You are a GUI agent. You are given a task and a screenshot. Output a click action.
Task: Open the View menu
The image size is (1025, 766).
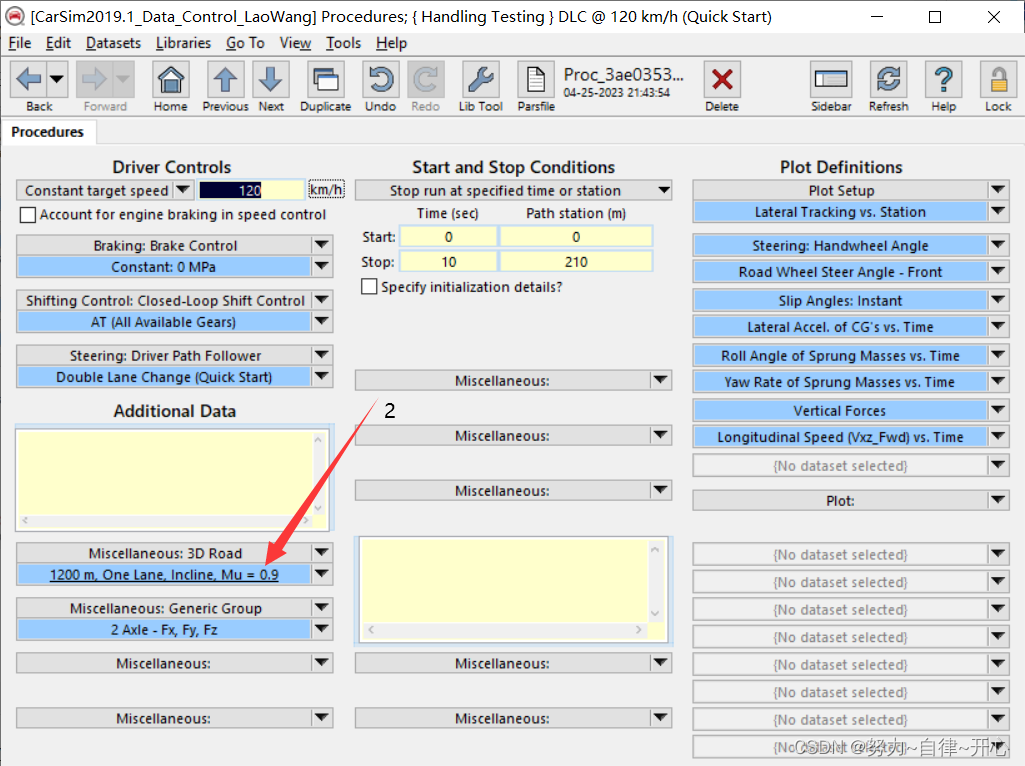click(x=295, y=43)
